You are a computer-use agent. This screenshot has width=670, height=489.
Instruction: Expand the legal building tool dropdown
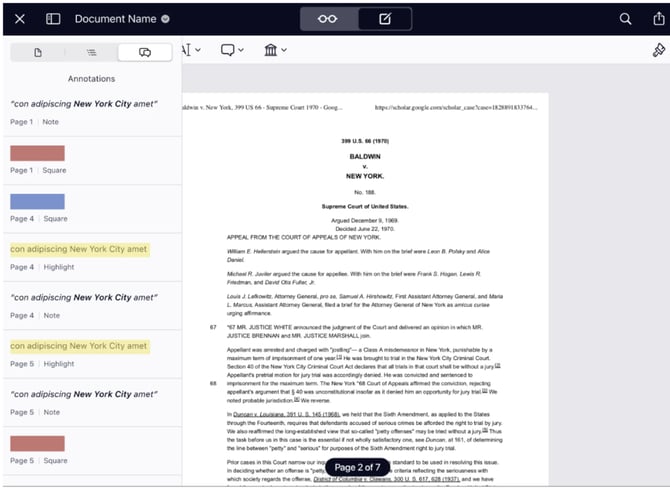(276, 50)
